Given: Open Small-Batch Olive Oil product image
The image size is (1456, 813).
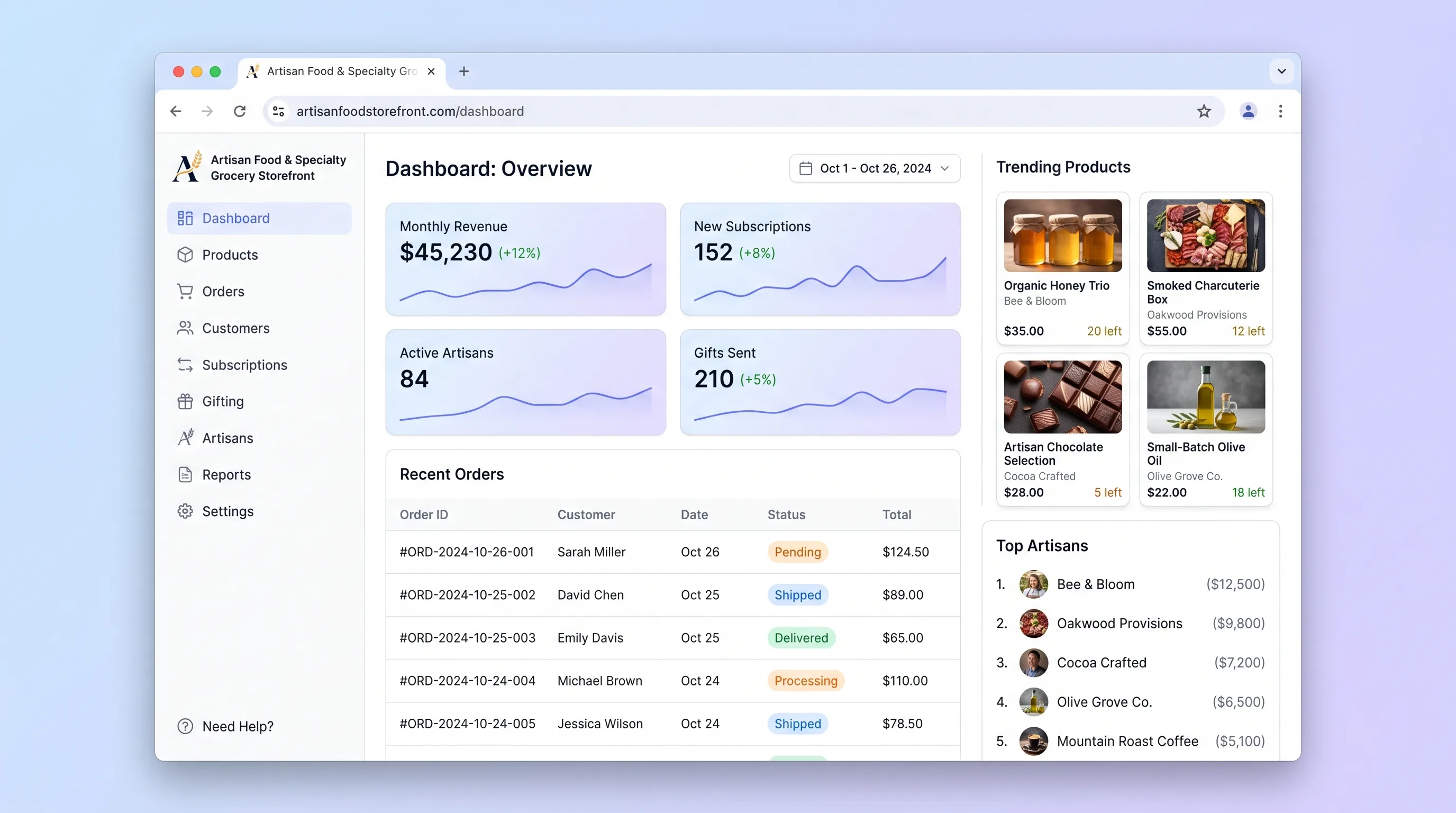Looking at the screenshot, I should click(1206, 397).
